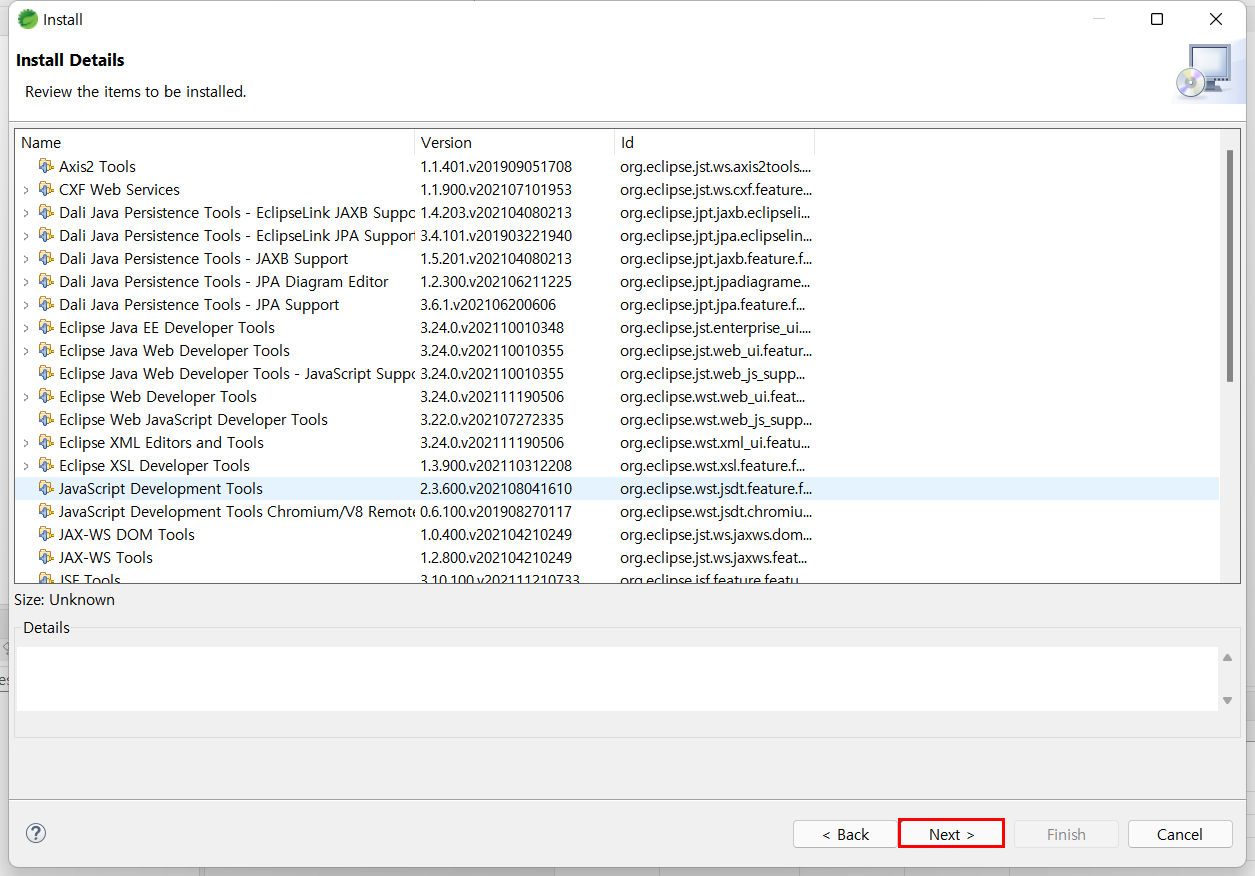Expand Eclipse Java Web Developer Tools
Screen dimensions: 1255x876
point(25,350)
